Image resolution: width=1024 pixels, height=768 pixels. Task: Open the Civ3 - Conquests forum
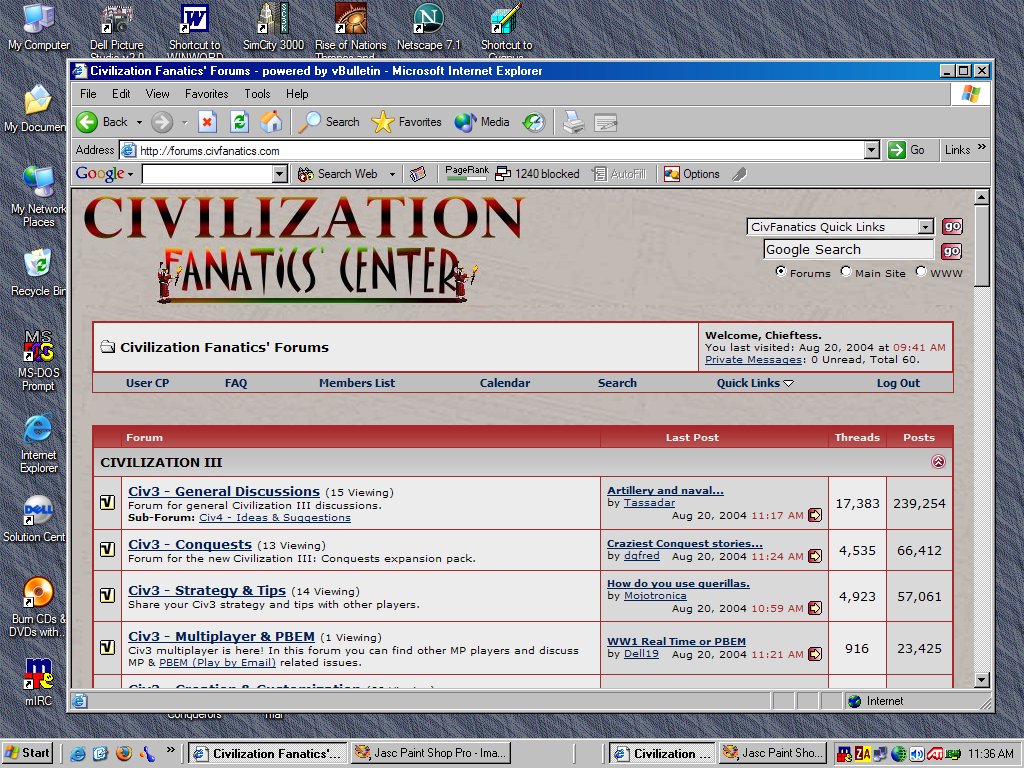[190, 545]
